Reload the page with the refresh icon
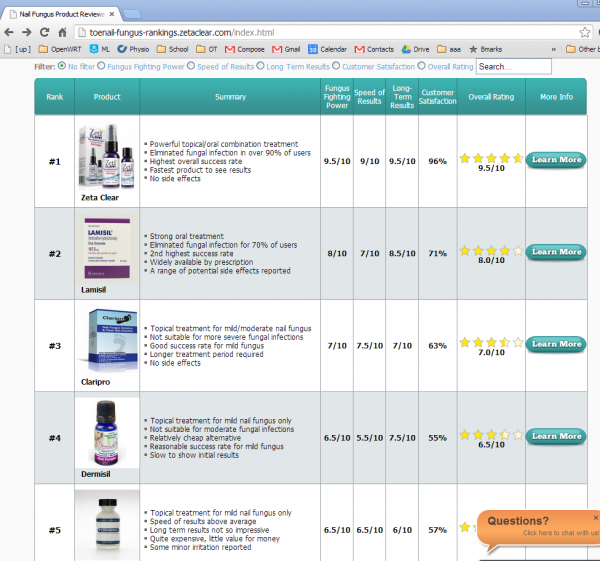600x561 pixels. [45, 32]
